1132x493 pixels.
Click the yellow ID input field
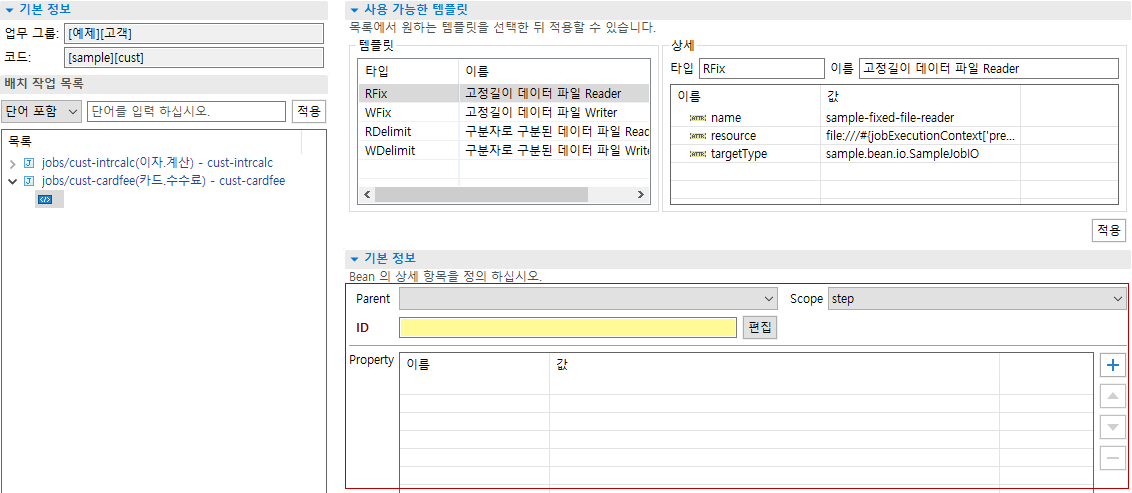[x=567, y=328]
